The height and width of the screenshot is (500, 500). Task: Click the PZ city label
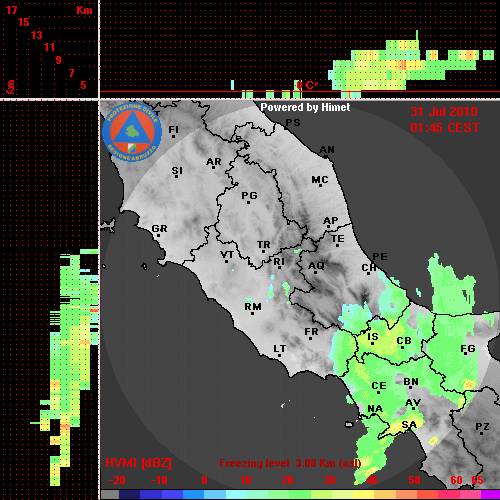(x=482, y=427)
